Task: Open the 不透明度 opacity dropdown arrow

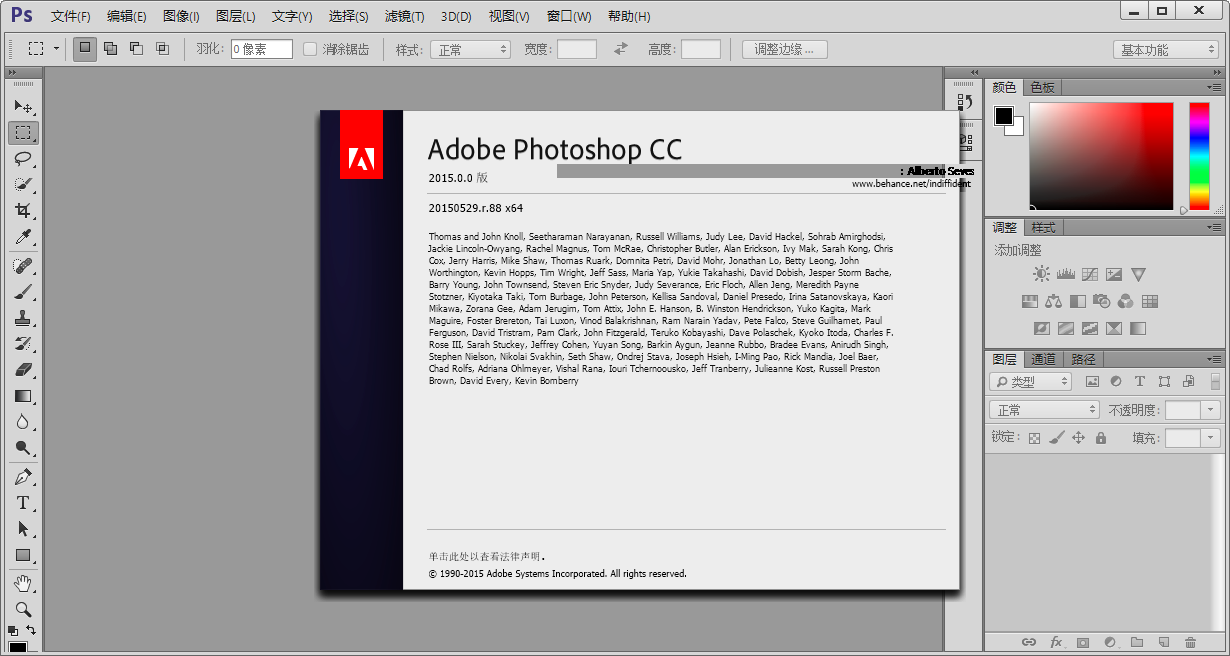Action: (1211, 410)
